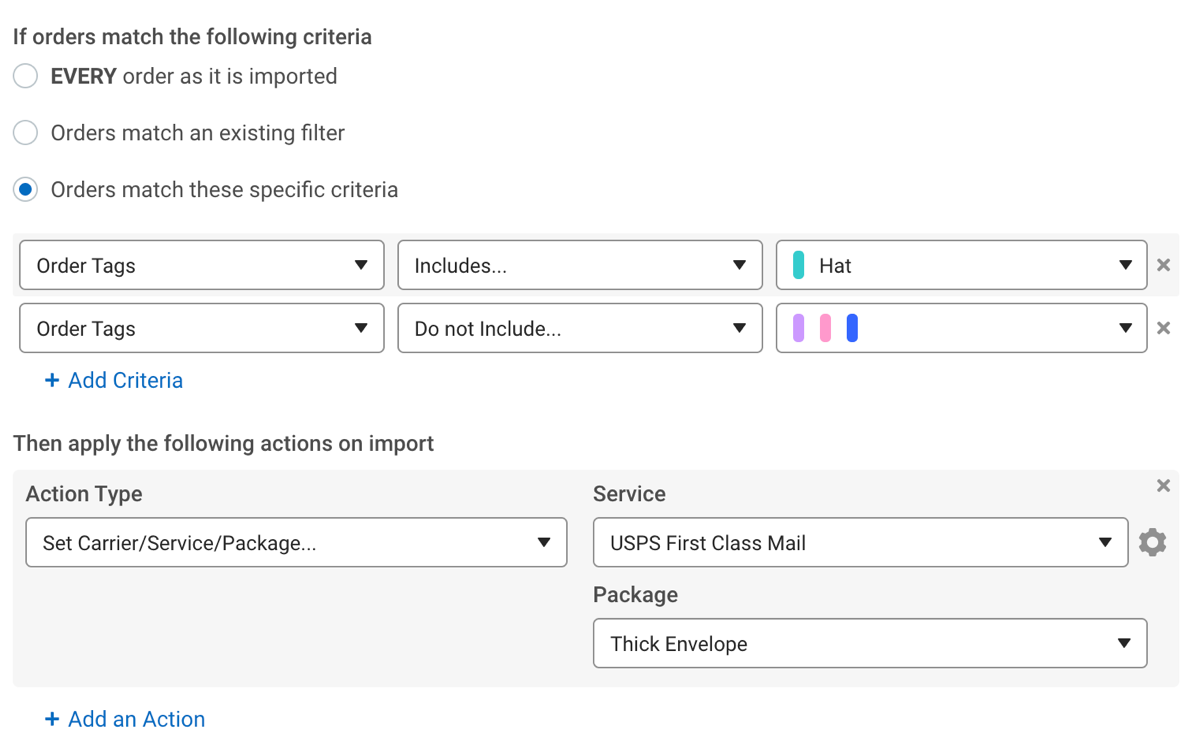
Task: Remove the Set Carrier/Service/Package action
Action: click(x=1163, y=485)
